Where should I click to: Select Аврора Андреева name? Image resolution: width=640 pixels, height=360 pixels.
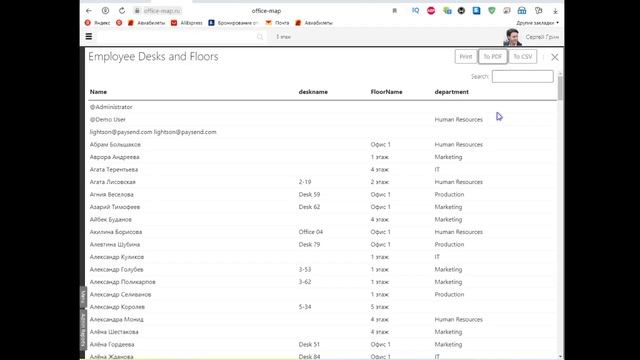[114, 157]
